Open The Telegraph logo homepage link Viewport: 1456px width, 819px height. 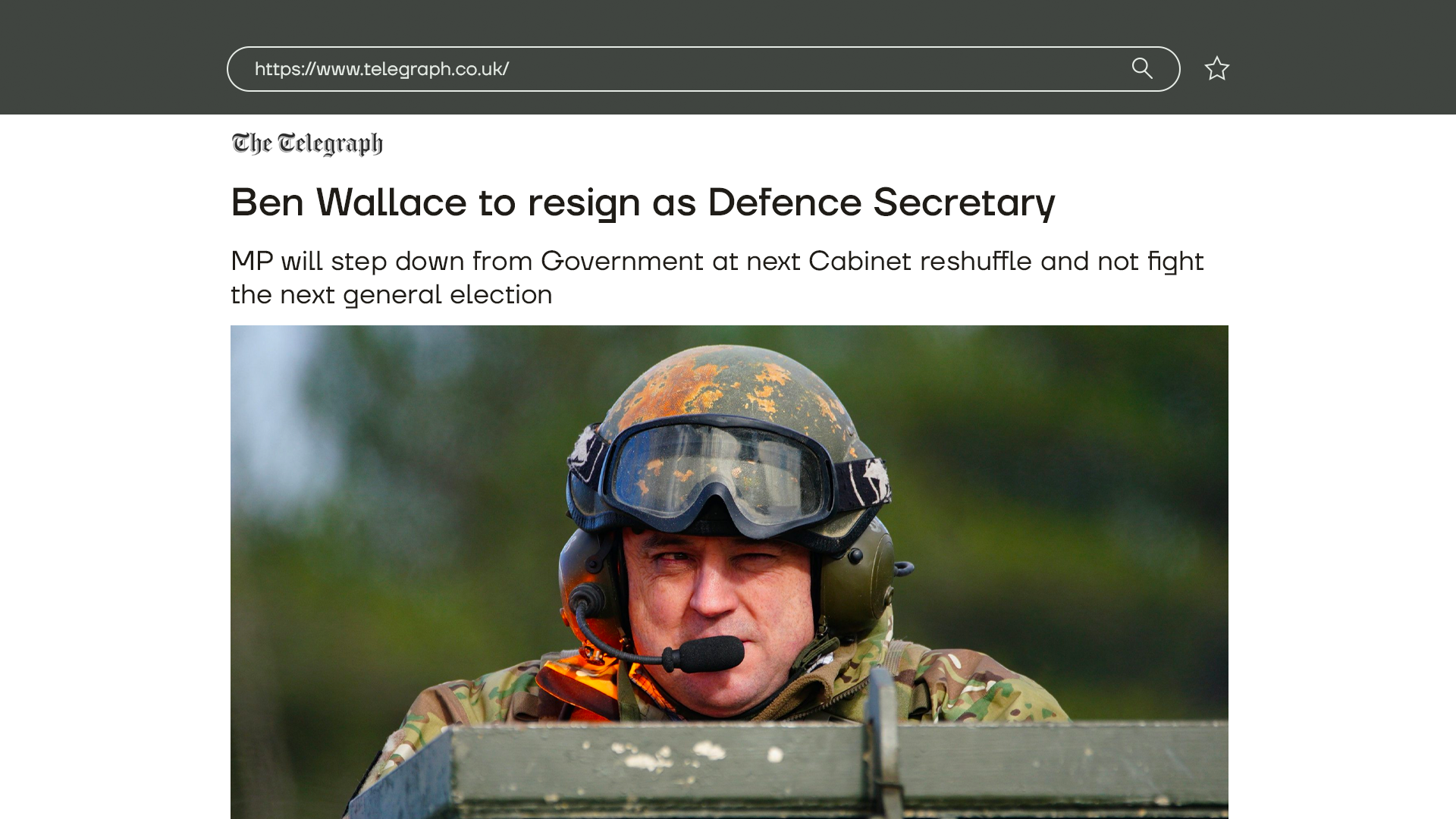[x=307, y=143]
